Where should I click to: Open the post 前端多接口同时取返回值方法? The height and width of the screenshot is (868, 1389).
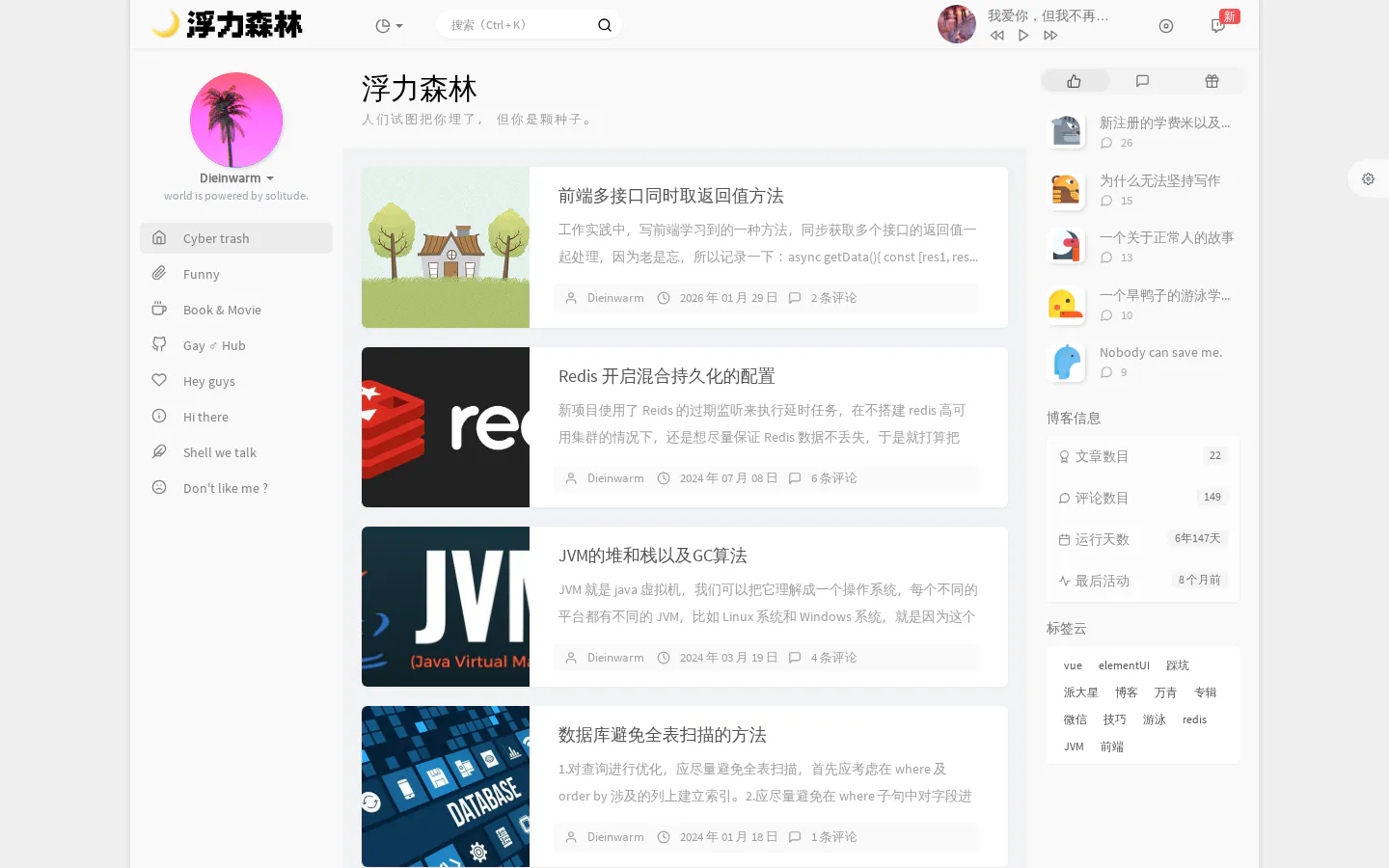[670, 196]
